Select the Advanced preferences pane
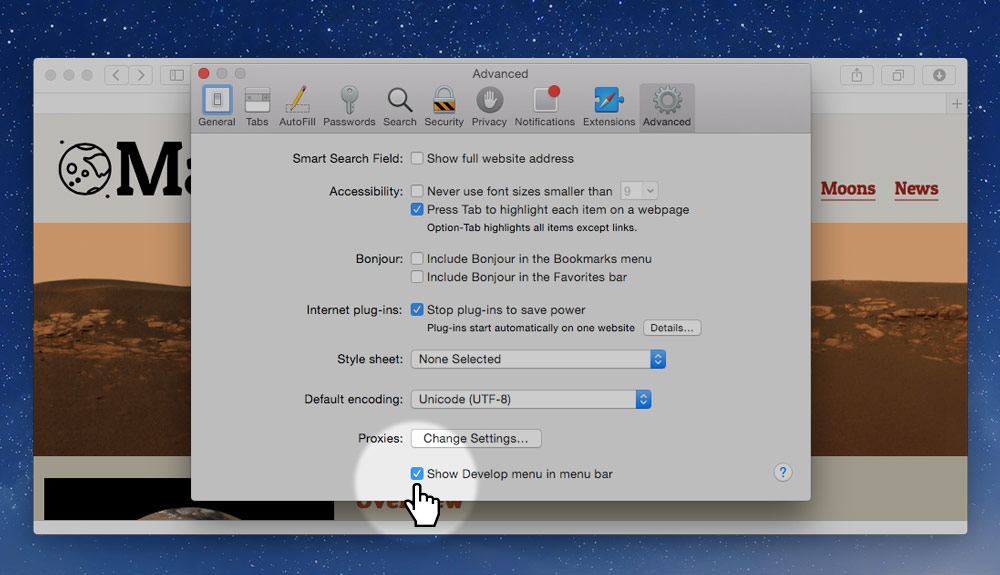The height and width of the screenshot is (575, 1000). click(666, 107)
